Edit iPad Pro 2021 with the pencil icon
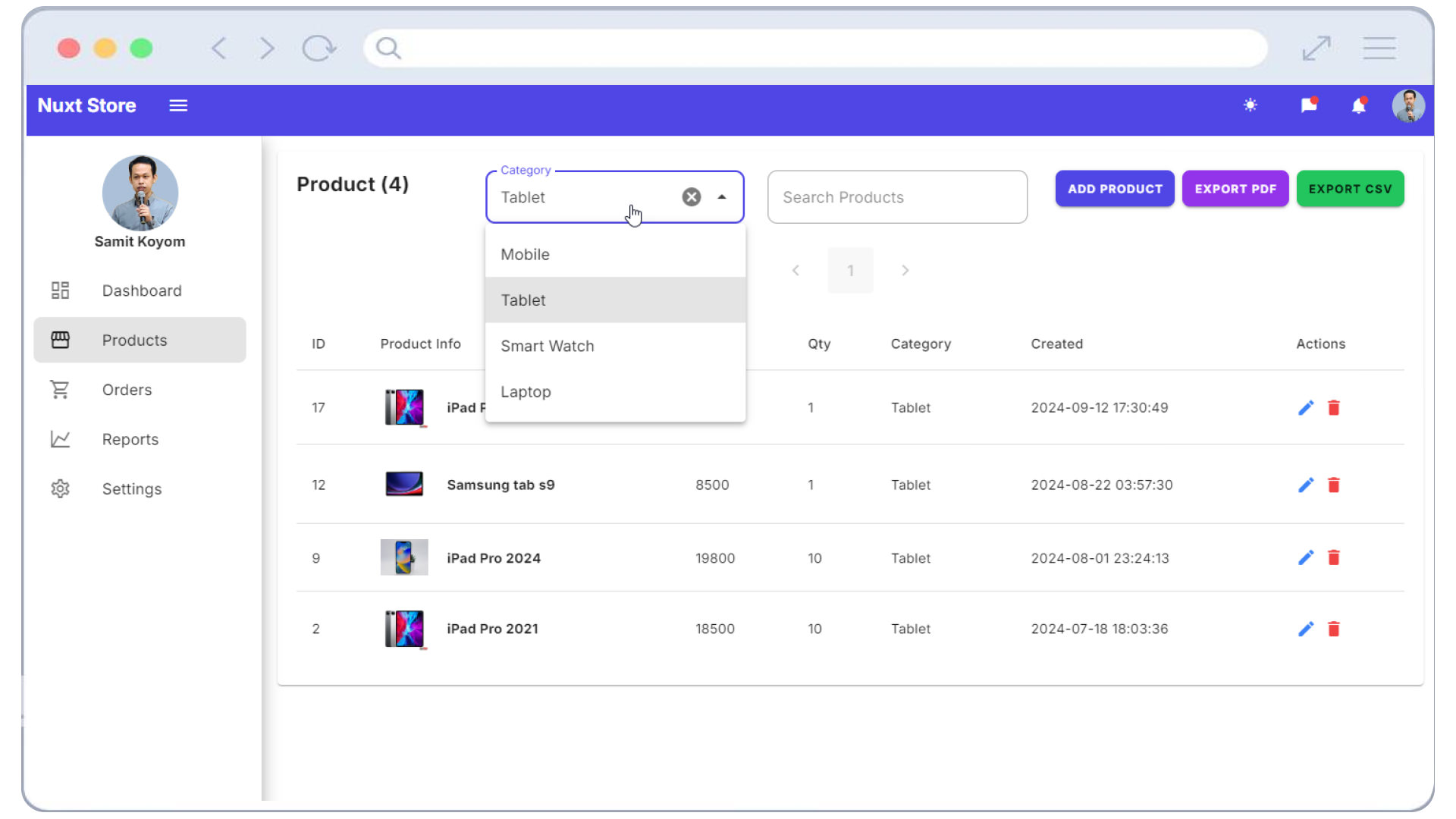Image resolution: width=1456 pixels, height=819 pixels. 1306,629
